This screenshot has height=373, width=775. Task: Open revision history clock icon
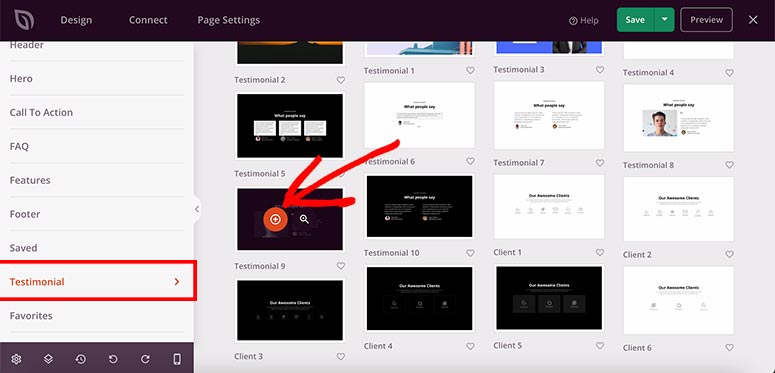tap(81, 359)
